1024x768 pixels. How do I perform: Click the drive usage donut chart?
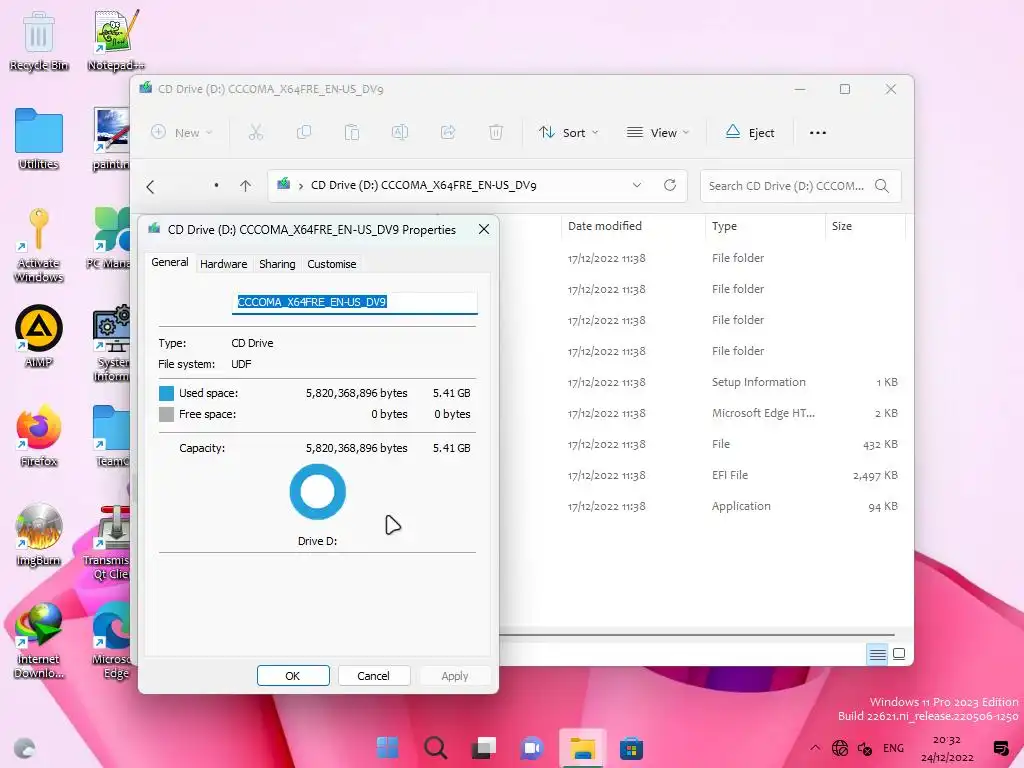pyautogui.click(x=317, y=492)
